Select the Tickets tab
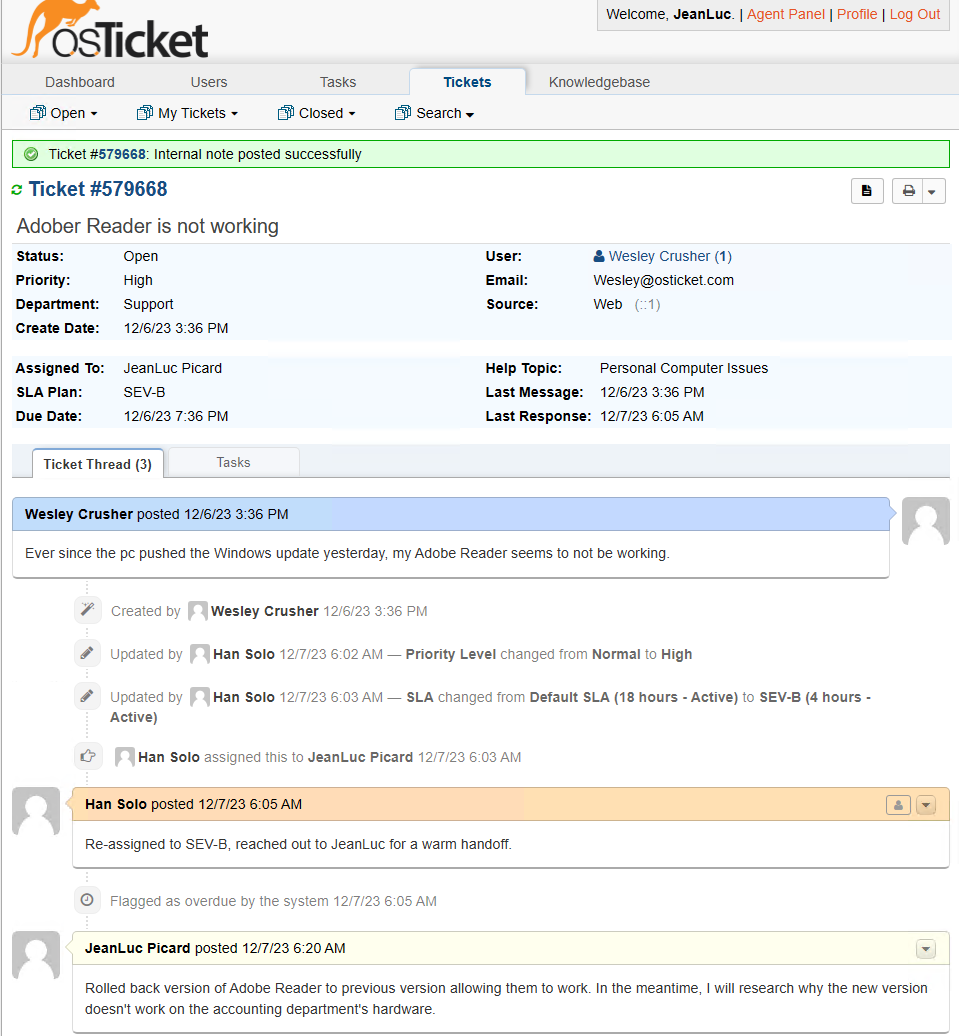This screenshot has height=1036, width=959. pos(467,82)
